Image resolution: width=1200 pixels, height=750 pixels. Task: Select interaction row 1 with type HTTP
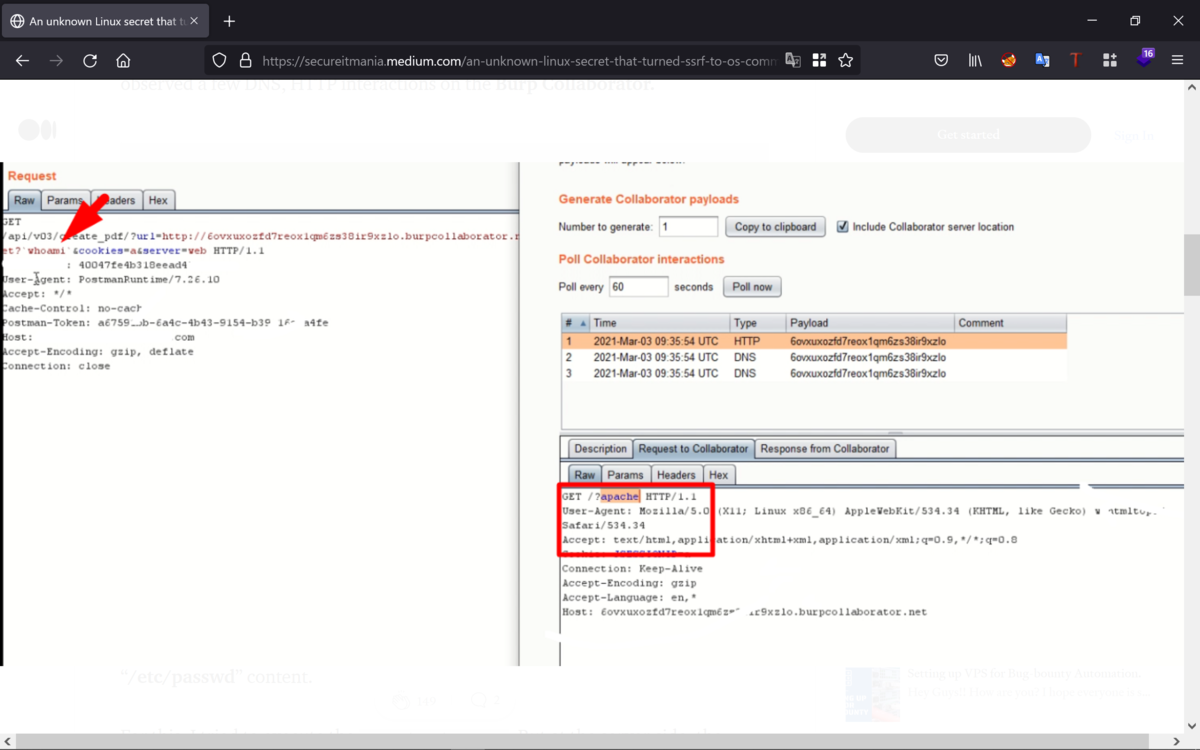pyautogui.click(x=814, y=341)
